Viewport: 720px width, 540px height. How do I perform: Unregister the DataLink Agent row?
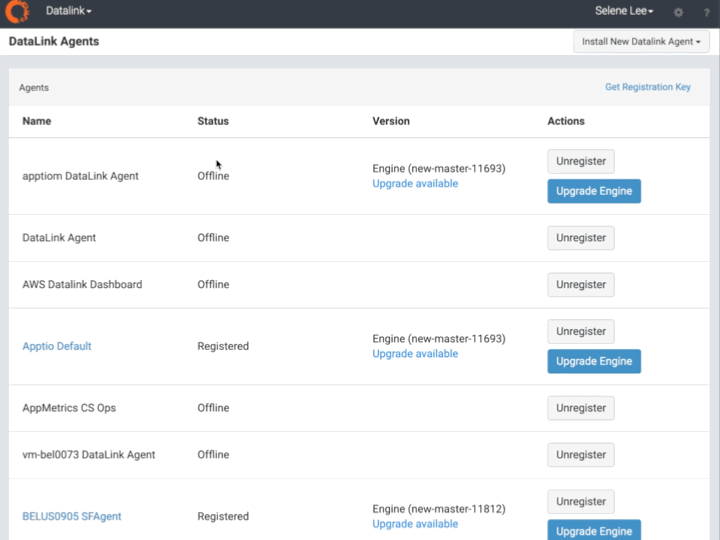click(581, 238)
